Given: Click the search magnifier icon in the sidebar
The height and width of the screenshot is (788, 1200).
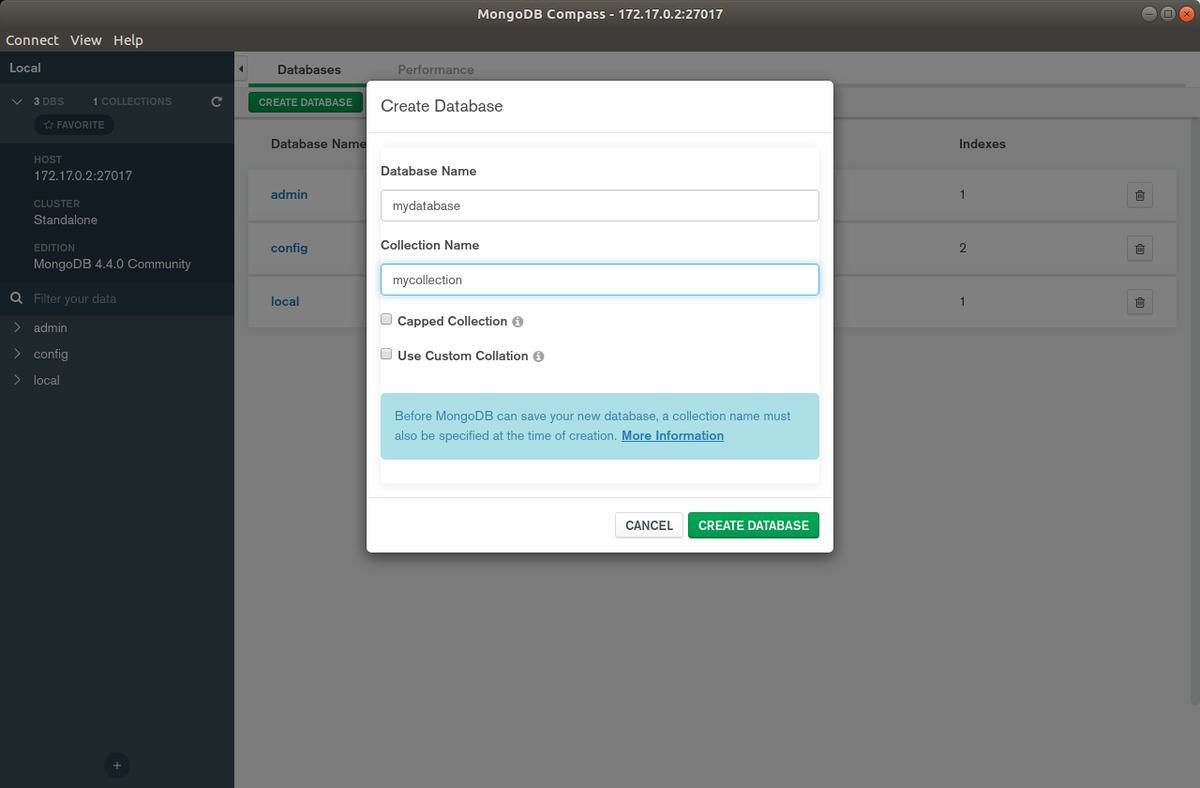Looking at the screenshot, I should click(16, 298).
